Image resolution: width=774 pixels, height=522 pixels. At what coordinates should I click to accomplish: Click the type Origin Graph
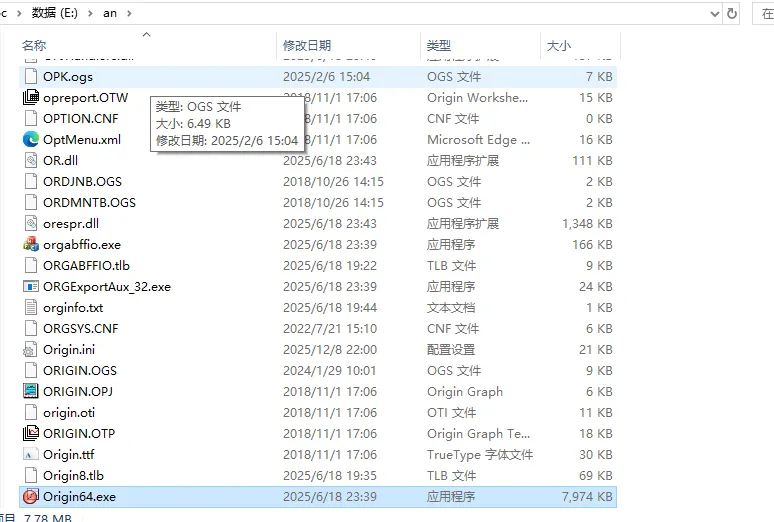click(x=465, y=392)
